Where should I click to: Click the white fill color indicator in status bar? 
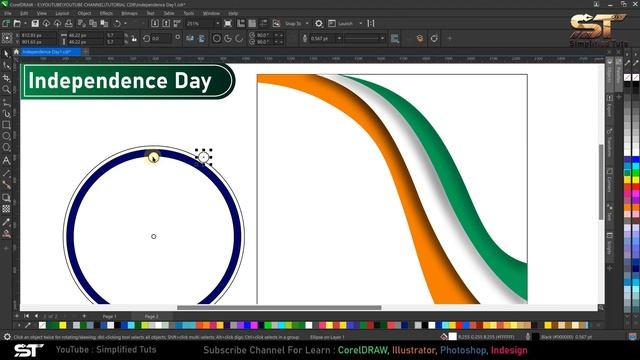pyautogui.click(x=453, y=337)
